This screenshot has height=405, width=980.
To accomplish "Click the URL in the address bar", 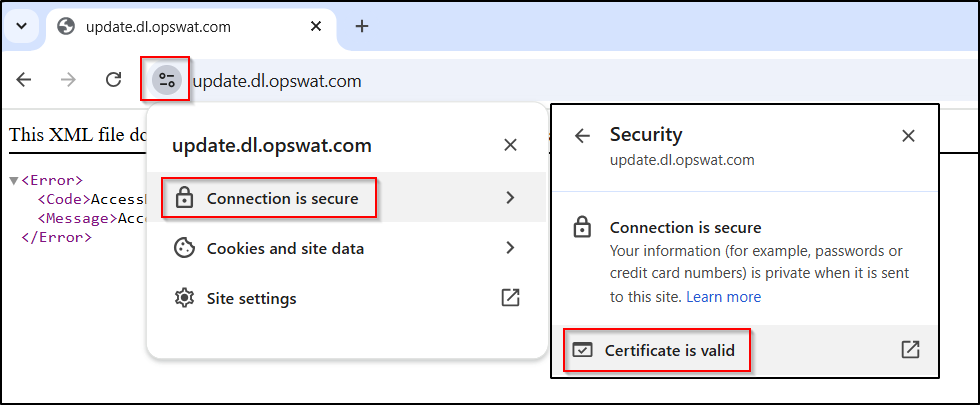I will pyautogui.click(x=278, y=81).
